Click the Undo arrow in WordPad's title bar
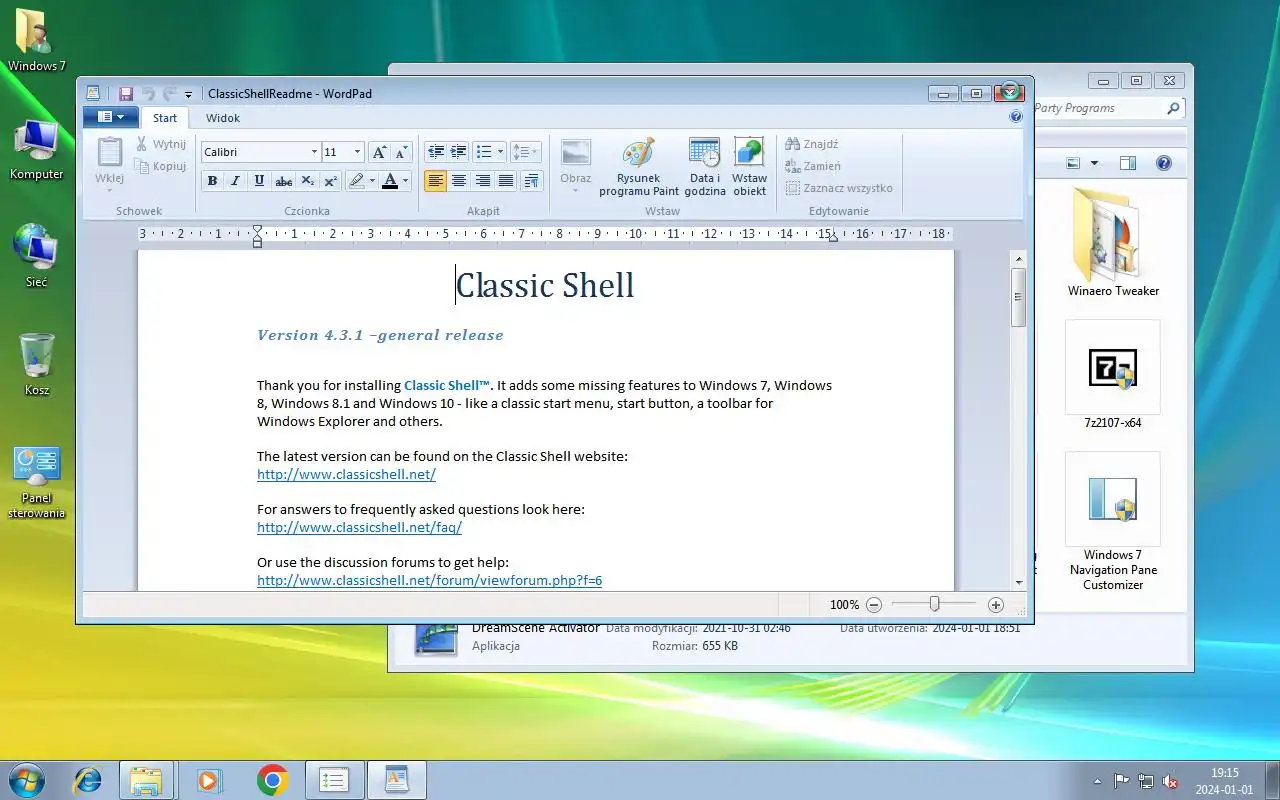This screenshot has width=1280, height=800. click(x=148, y=93)
